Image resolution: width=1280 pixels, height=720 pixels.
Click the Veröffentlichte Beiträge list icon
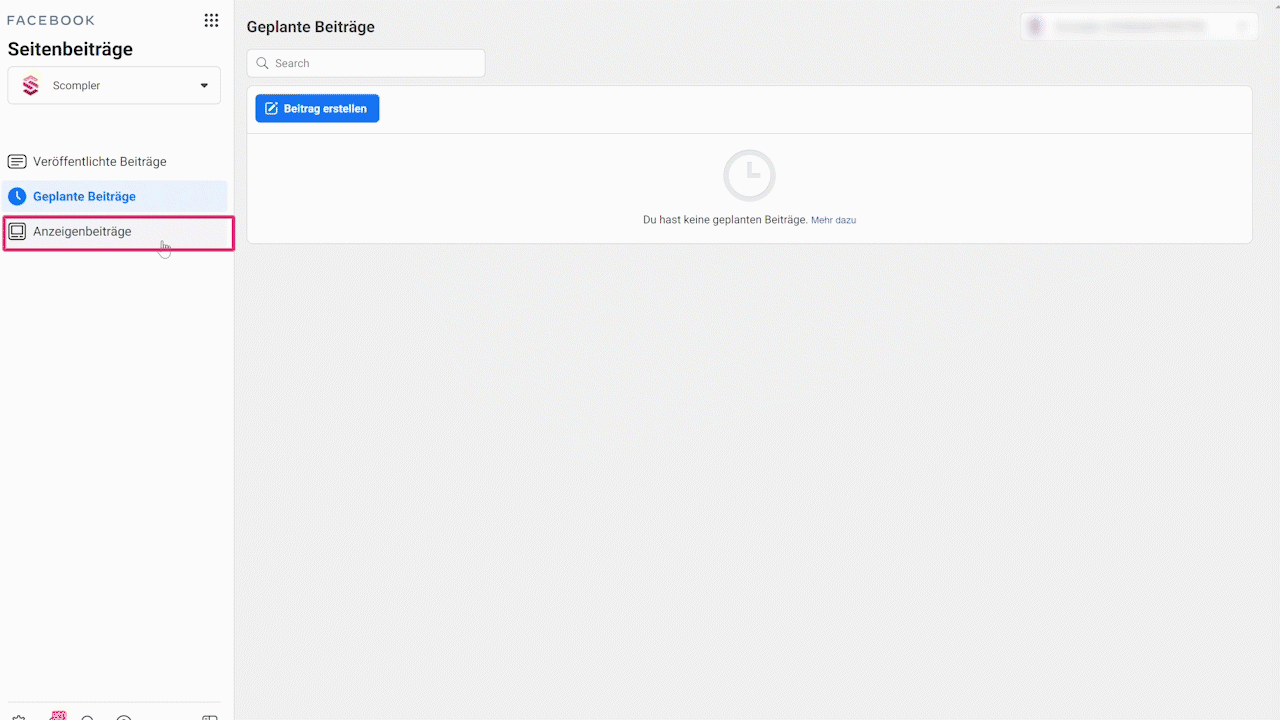tap(17, 162)
